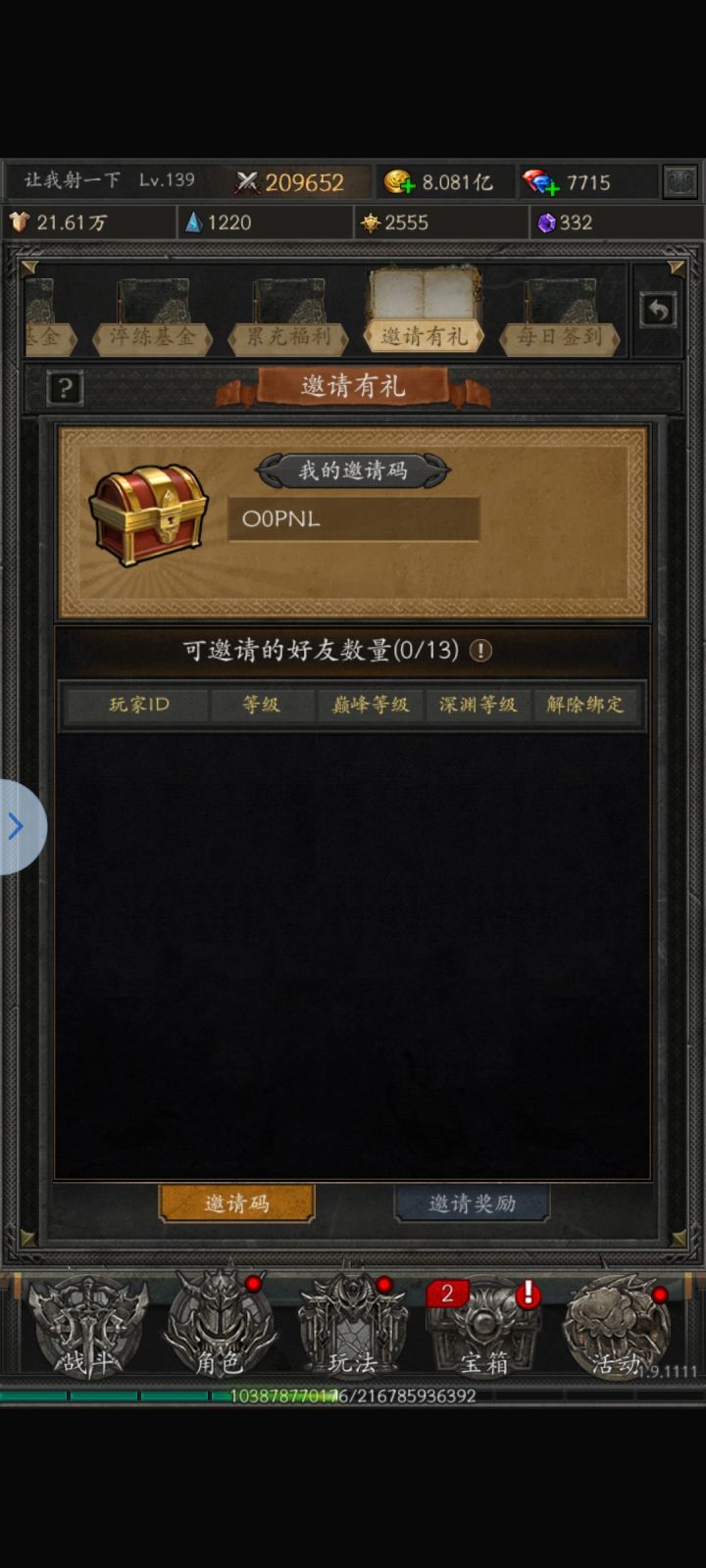Click the invite code field O0PNL
706x1568 pixels.
[x=353, y=519]
